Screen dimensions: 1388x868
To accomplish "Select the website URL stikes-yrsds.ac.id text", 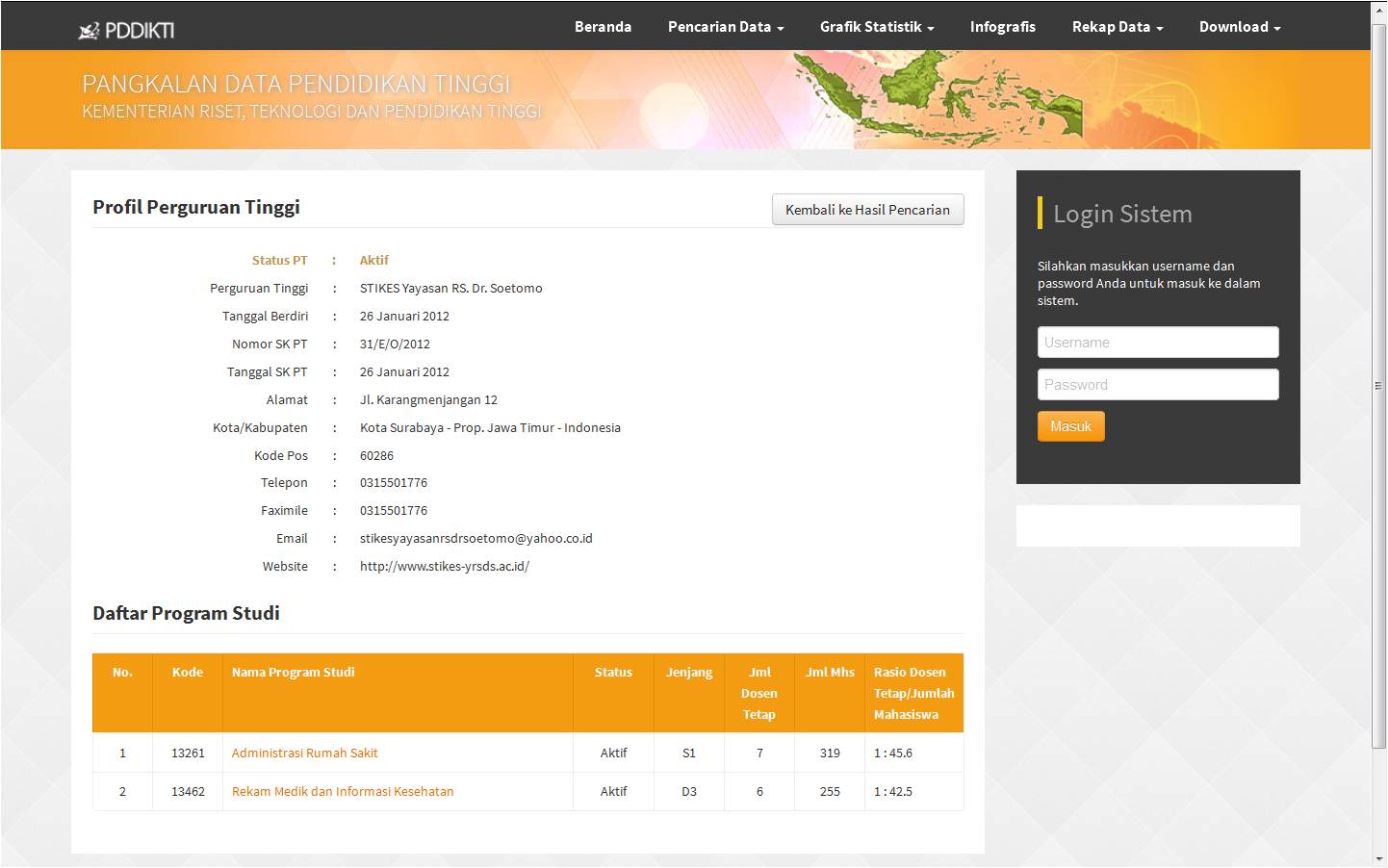I will (x=445, y=567).
